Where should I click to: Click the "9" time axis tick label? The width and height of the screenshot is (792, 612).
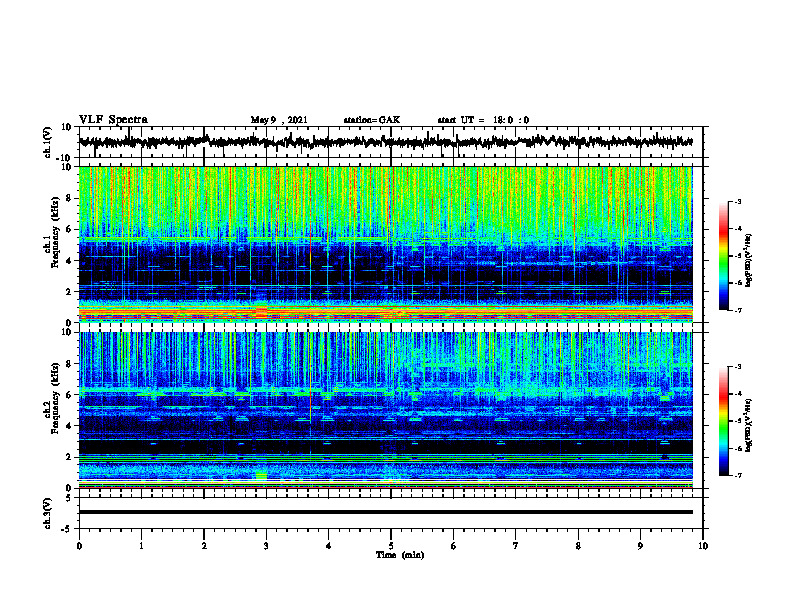(x=640, y=546)
